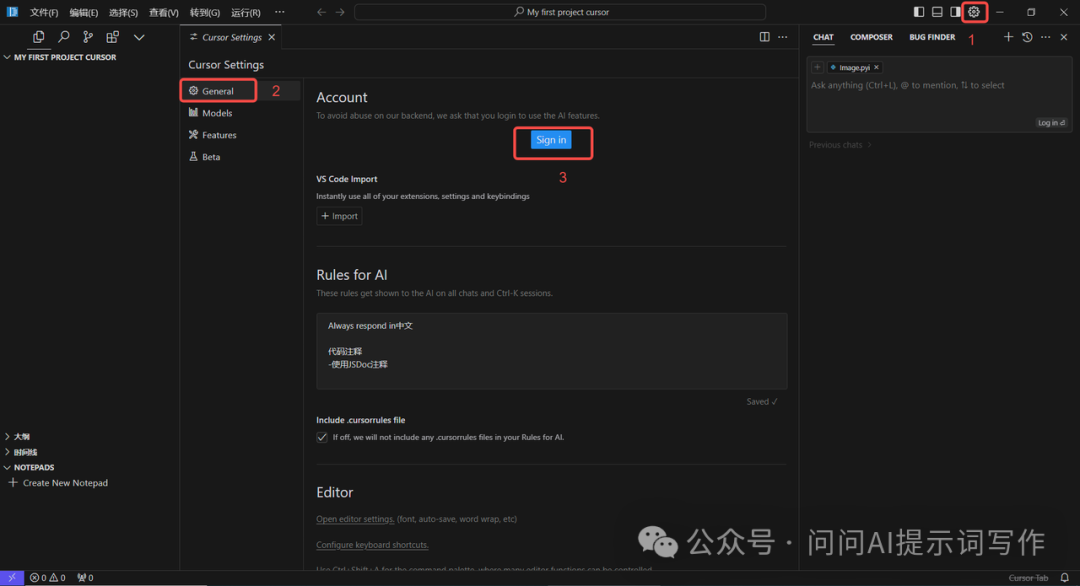The height and width of the screenshot is (586, 1080).
Task: Click Cursor Tab status entry
Action: point(1028,578)
